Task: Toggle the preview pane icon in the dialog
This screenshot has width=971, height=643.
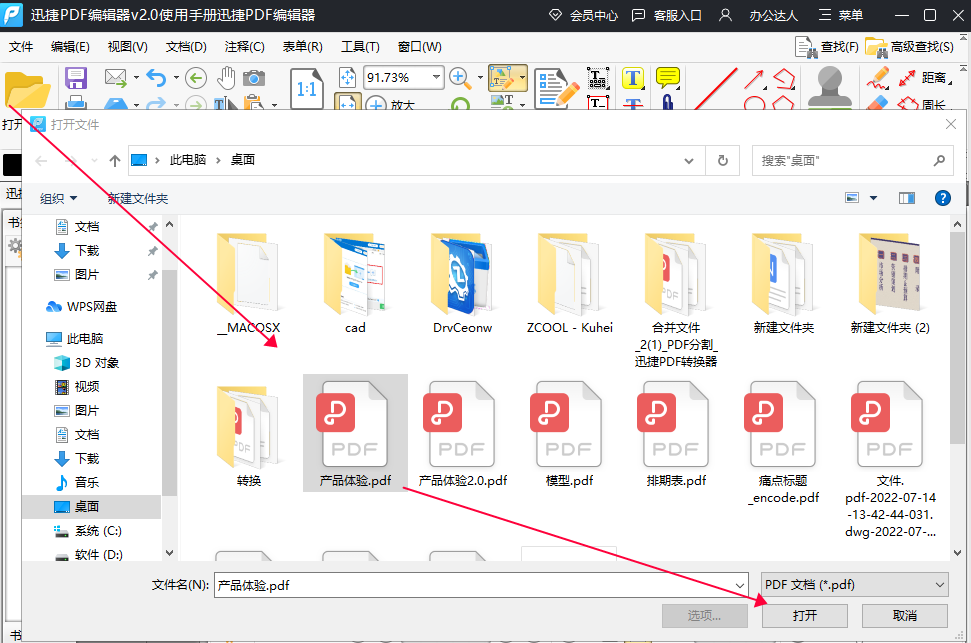Action: pyautogui.click(x=907, y=198)
